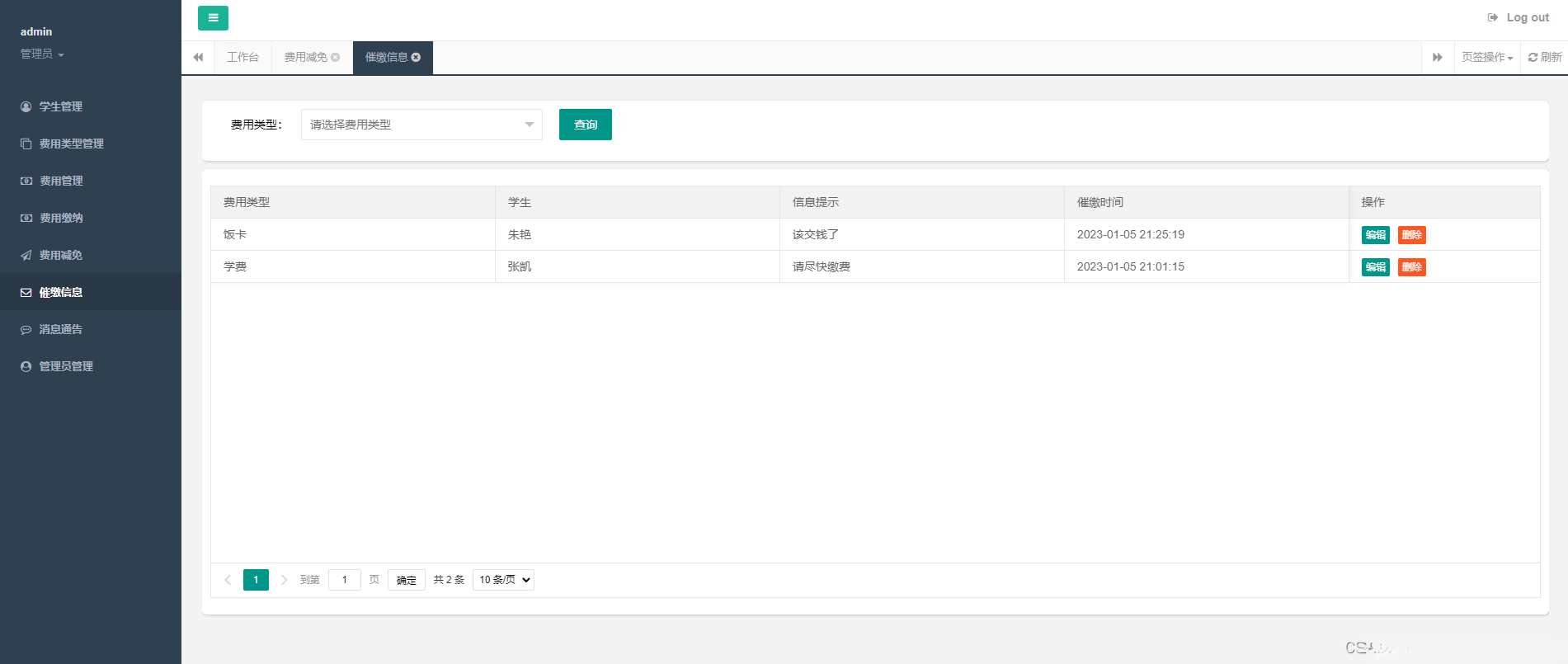Click the 费用管理 money icon
Image resolution: width=1568 pixels, height=664 pixels.
[x=26, y=181]
